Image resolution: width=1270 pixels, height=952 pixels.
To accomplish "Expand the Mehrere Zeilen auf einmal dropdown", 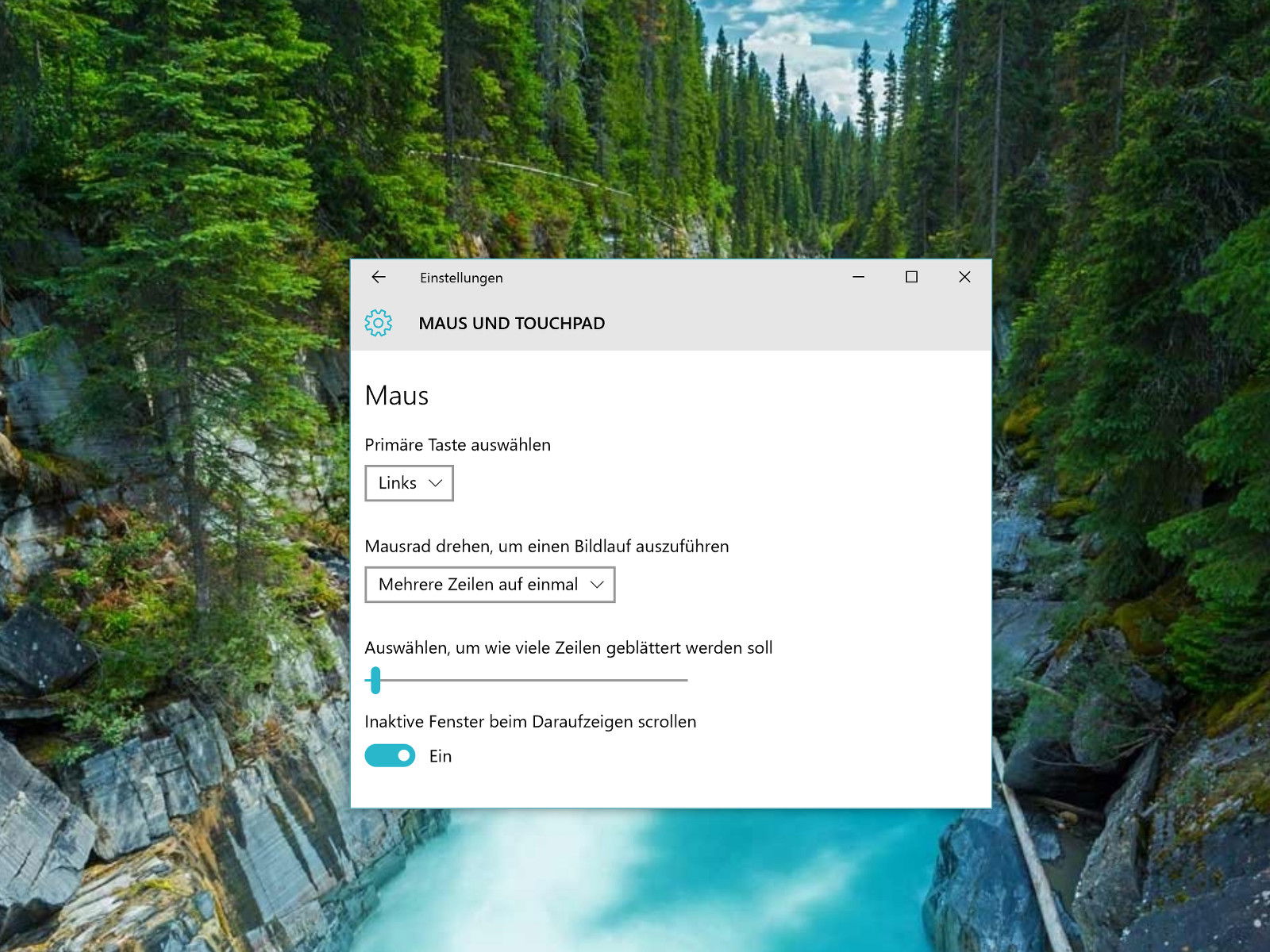I will 490,585.
